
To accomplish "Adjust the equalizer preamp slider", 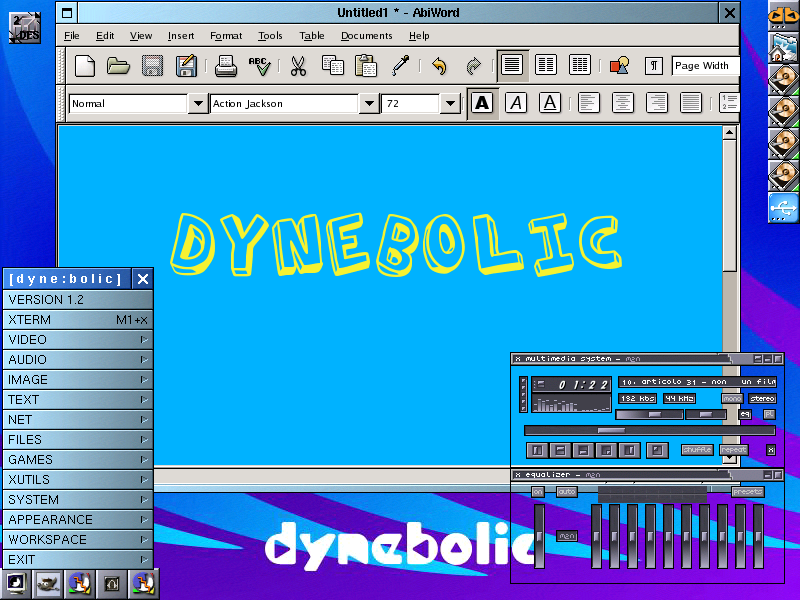I will [539, 536].
